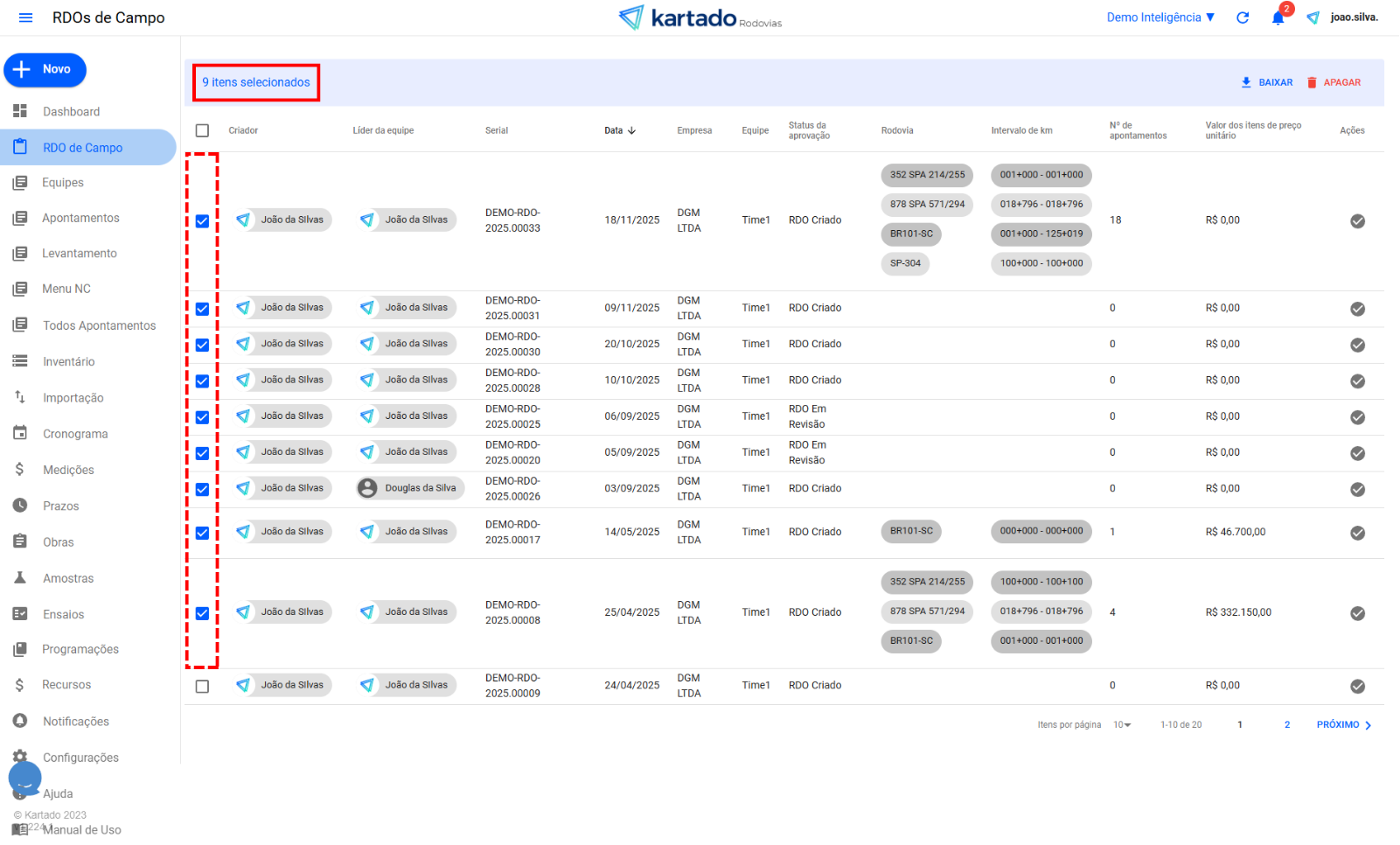Open the joao.silva user menu

click(1353, 17)
